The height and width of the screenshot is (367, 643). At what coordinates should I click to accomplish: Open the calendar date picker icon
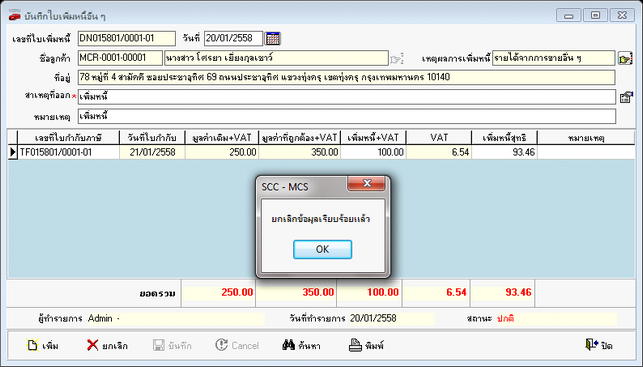273,39
